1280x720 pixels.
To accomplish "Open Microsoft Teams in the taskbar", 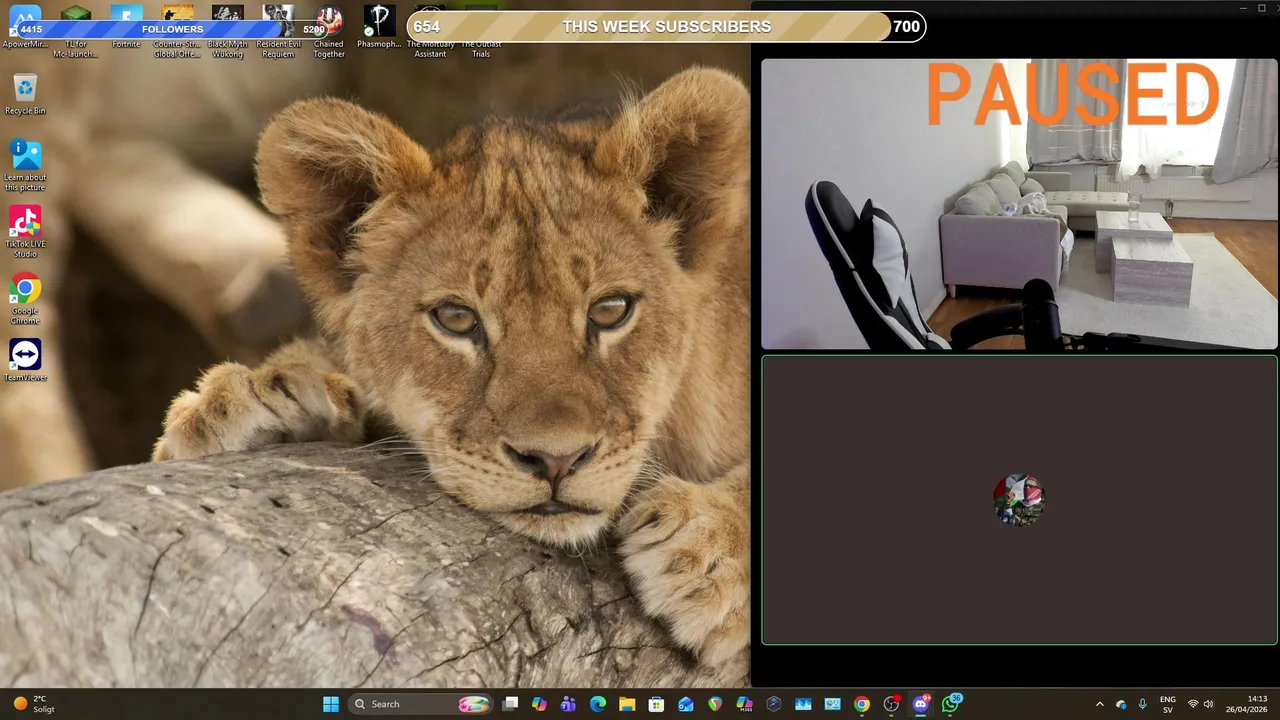I will click(568, 704).
